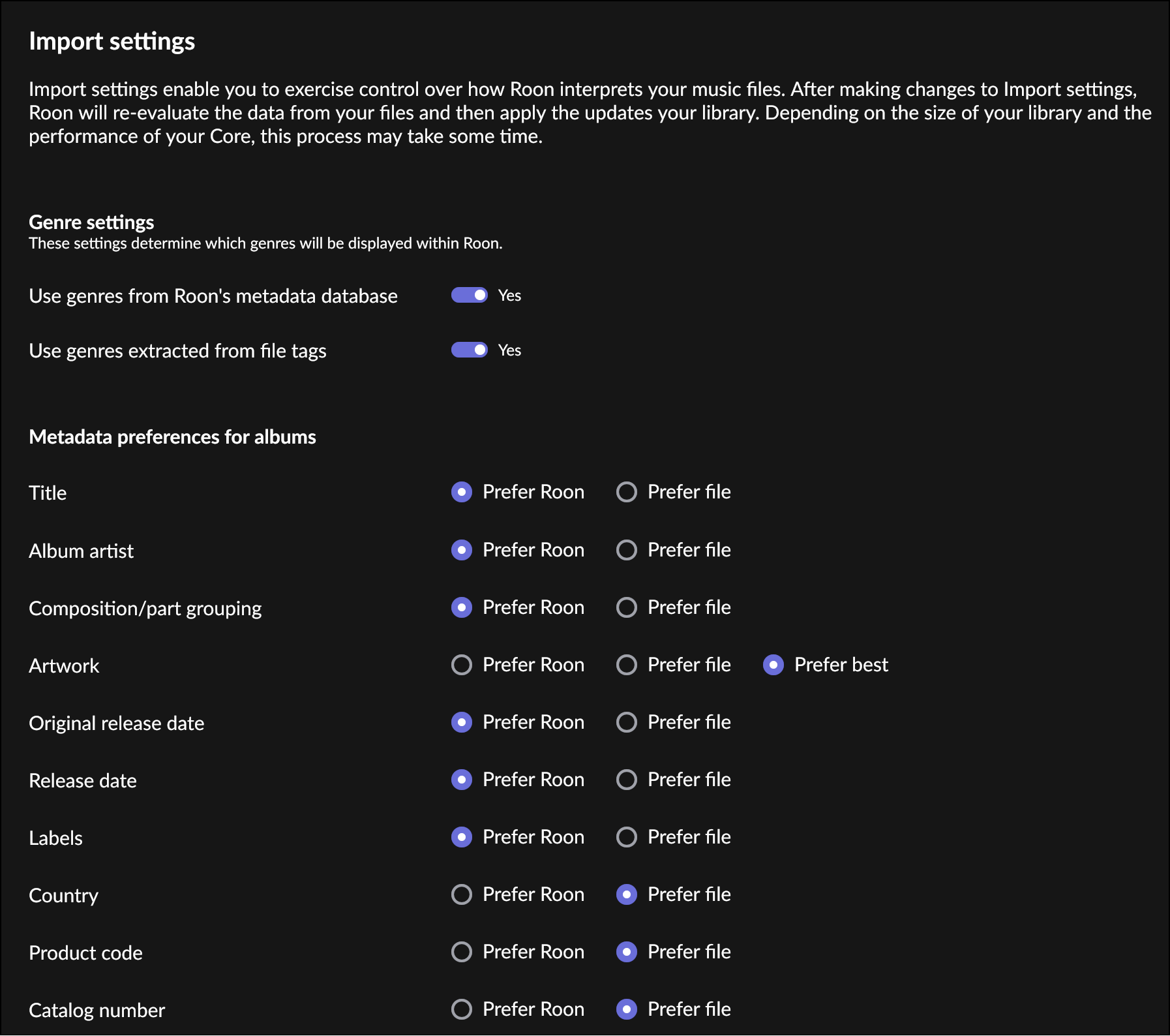Click the Prefer best Artwork option
Screen dimensions: 1170x1036
tap(773, 665)
